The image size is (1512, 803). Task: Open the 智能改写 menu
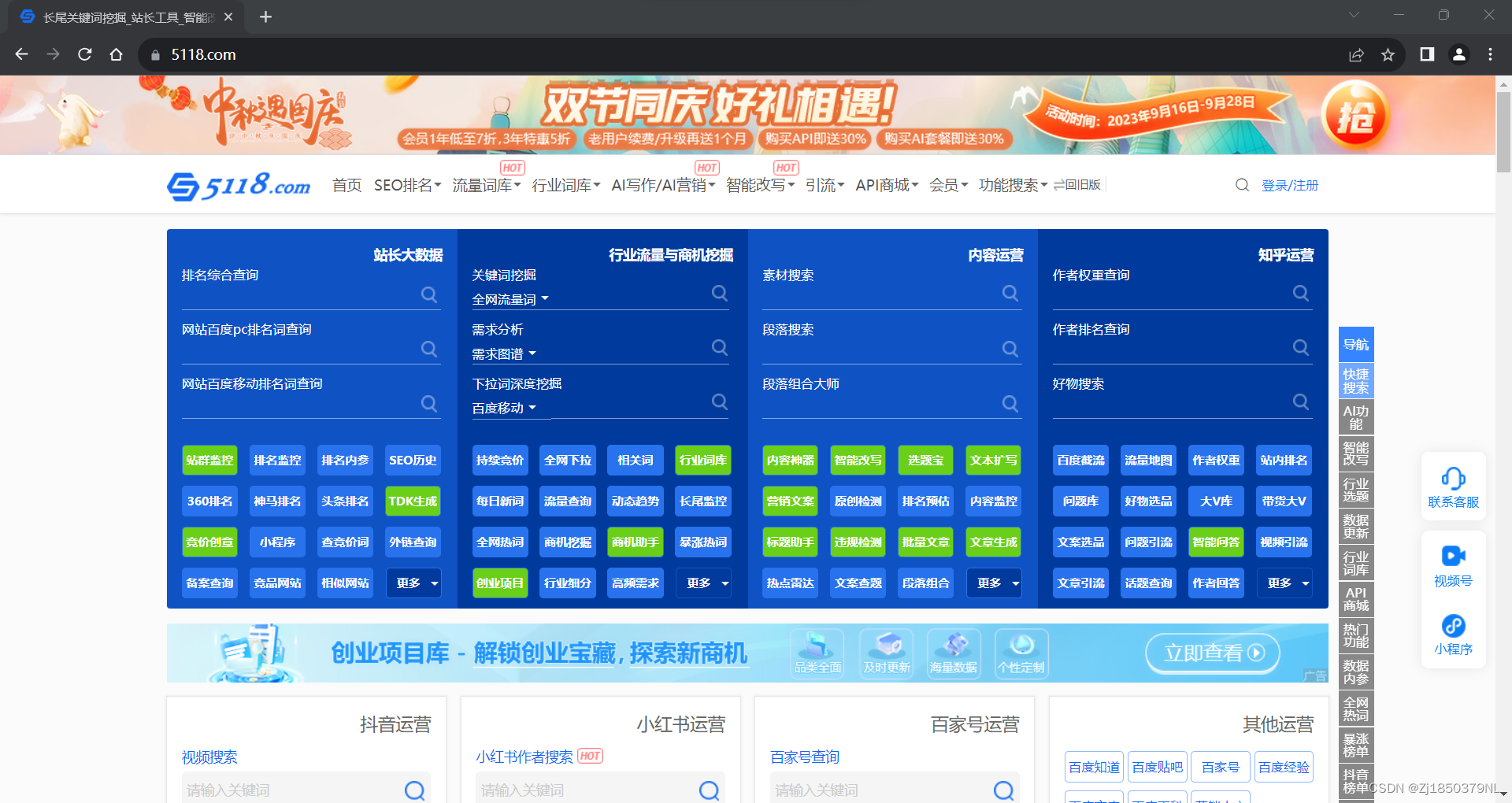click(x=760, y=185)
